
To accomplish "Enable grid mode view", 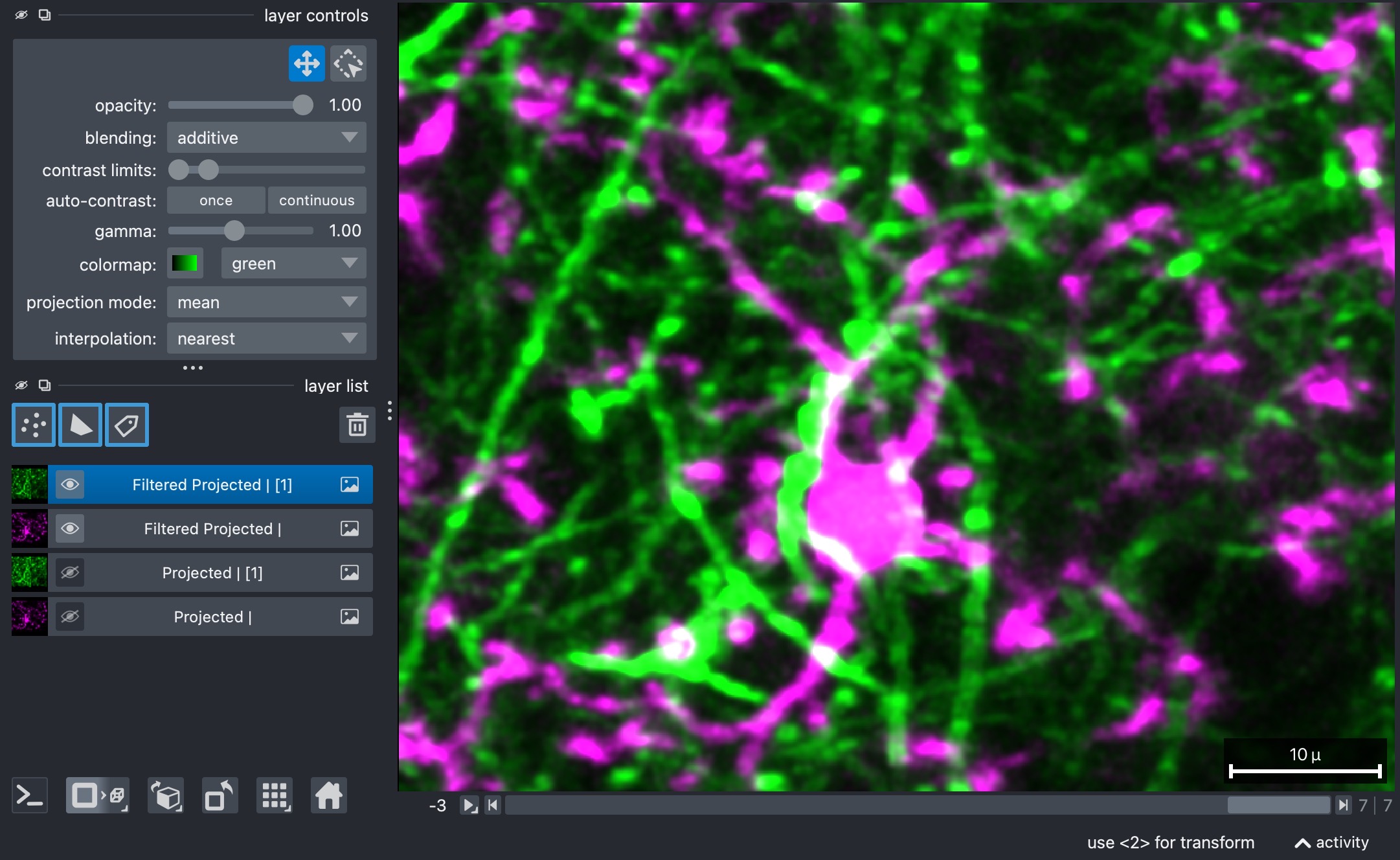I will point(275,795).
